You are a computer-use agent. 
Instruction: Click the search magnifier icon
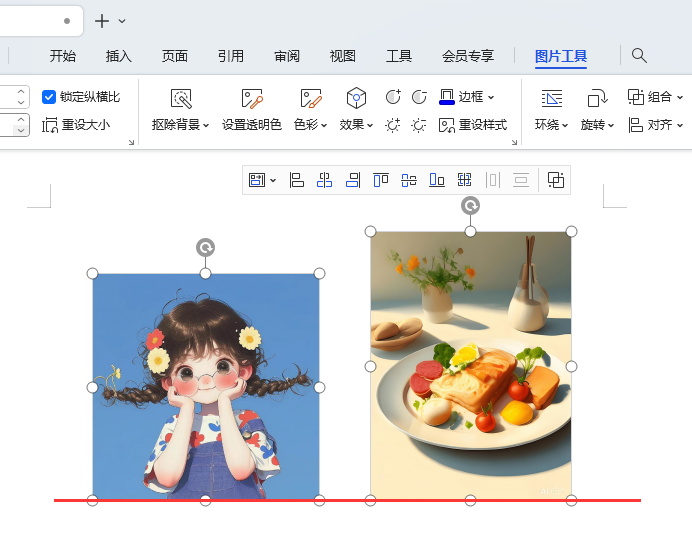639,56
